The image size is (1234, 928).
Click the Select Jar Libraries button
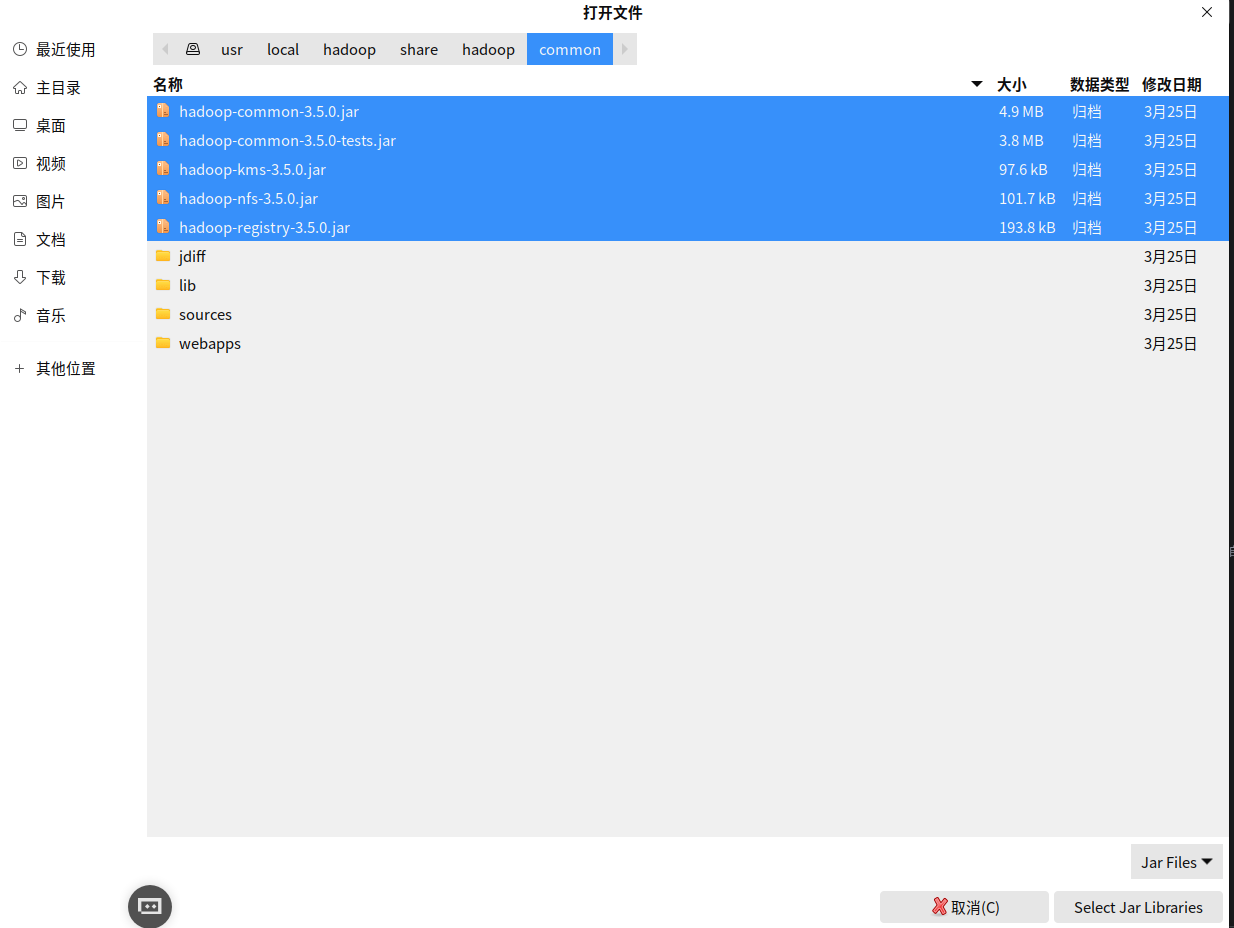(x=1138, y=907)
